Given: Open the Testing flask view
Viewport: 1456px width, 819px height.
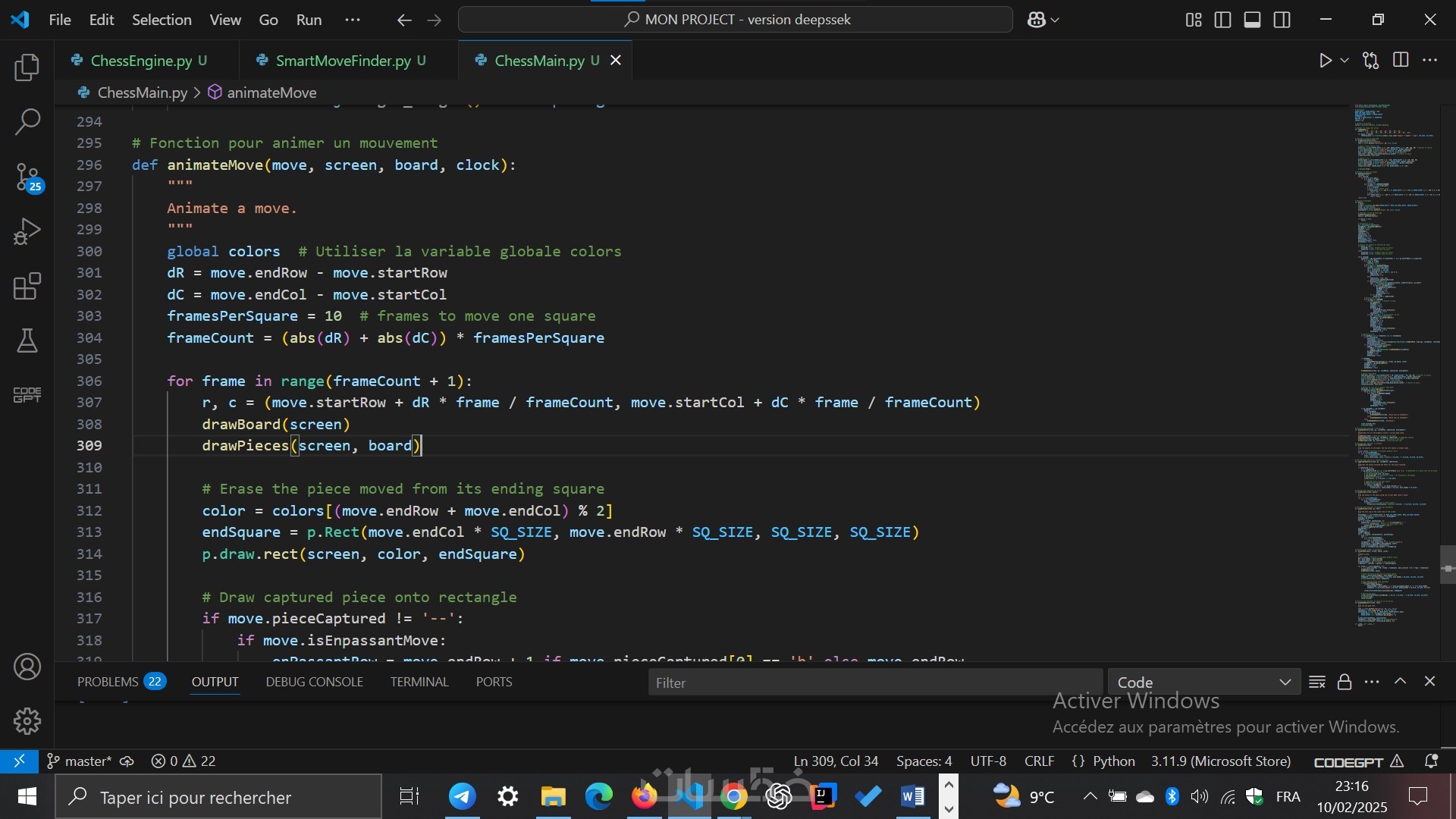Looking at the screenshot, I should [27, 341].
